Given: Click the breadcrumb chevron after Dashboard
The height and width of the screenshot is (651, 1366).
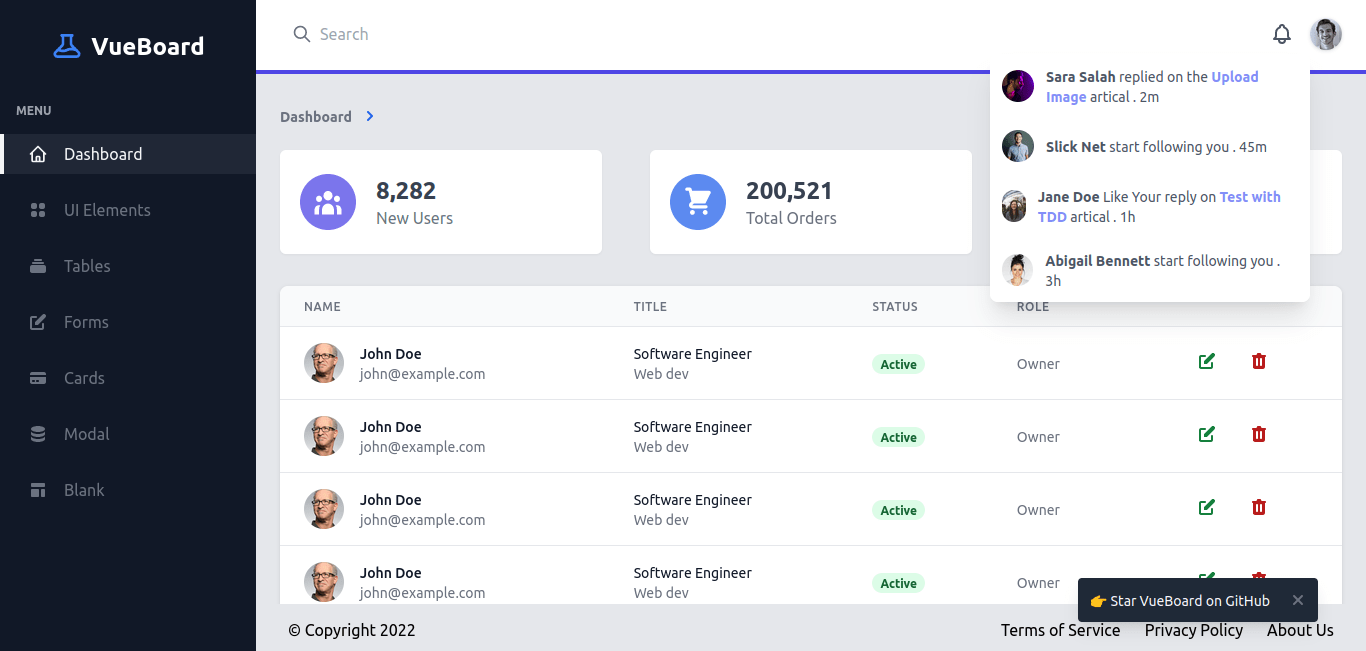Looking at the screenshot, I should [x=370, y=116].
